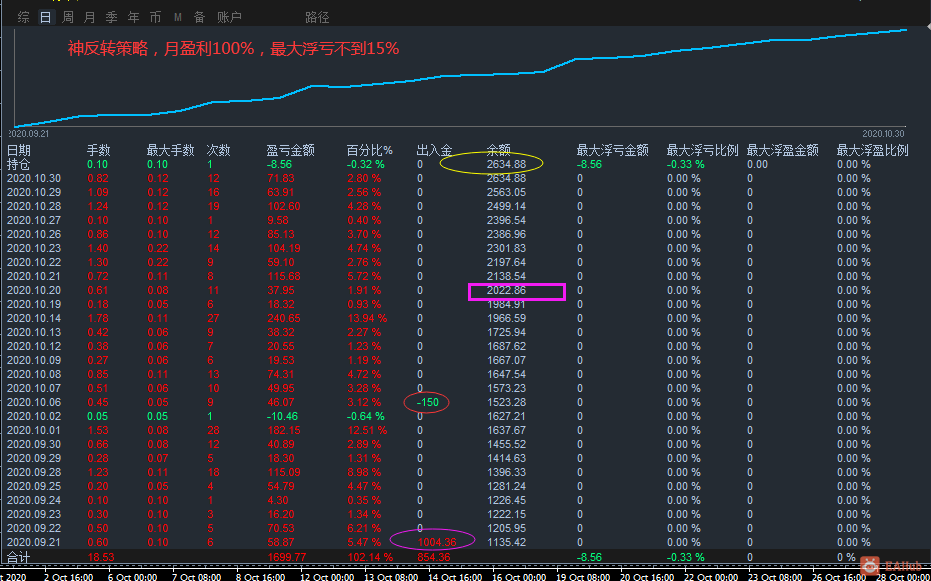The width and height of the screenshot is (931, 581).
Task: Select the 持仓 open positions row
Action: pos(466,164)
